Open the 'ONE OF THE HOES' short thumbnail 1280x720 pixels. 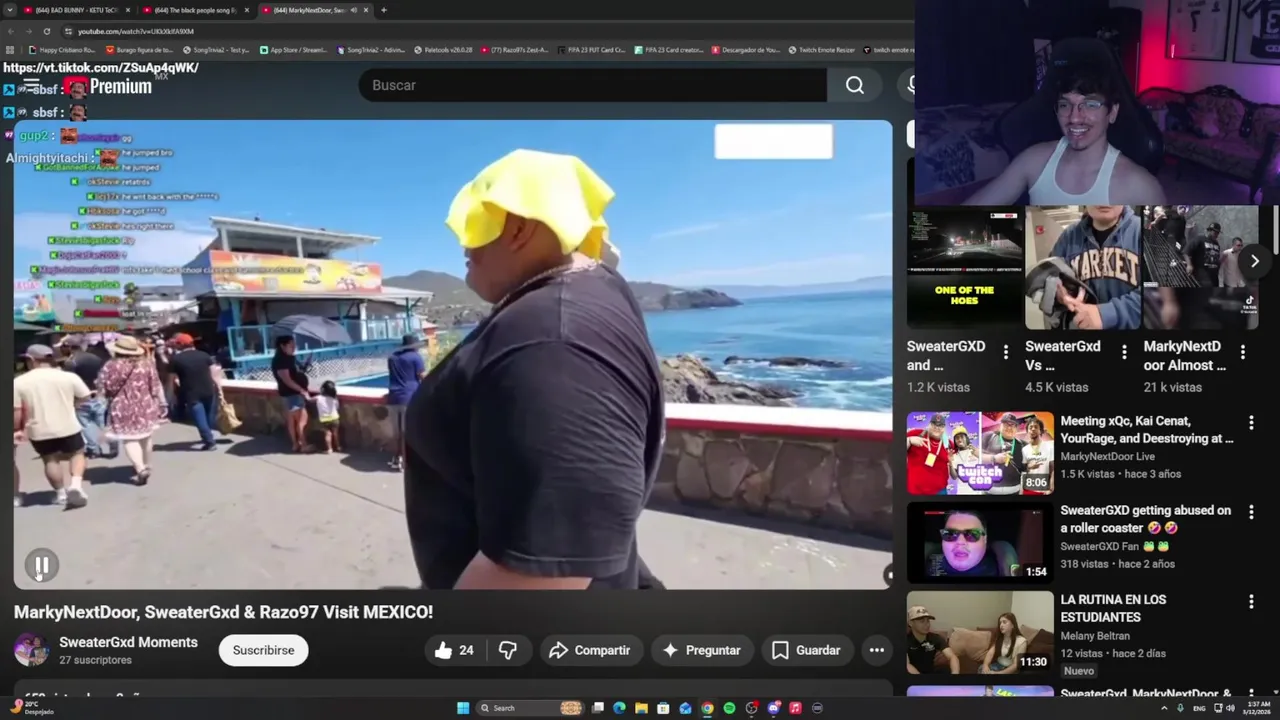964,268
